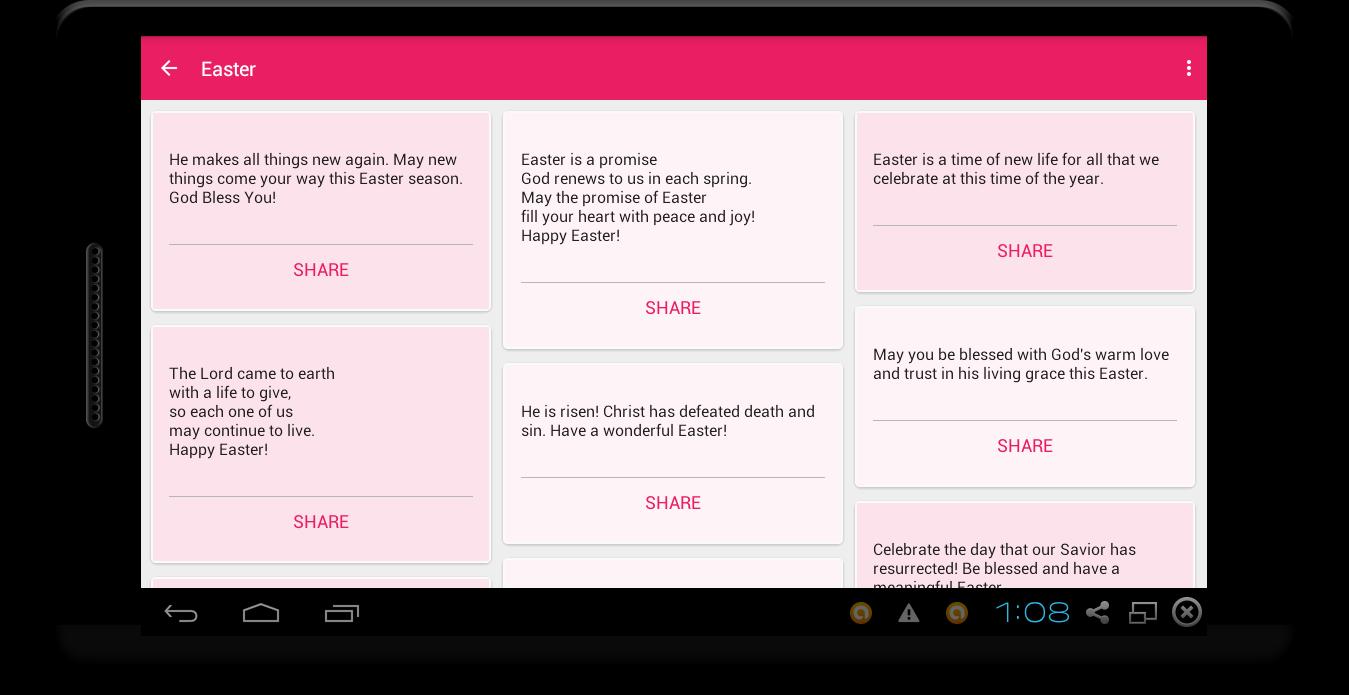Share the "He is risen!" message
The width and height of the screenshot is (1349, 695).
click(x=673, y=503)
